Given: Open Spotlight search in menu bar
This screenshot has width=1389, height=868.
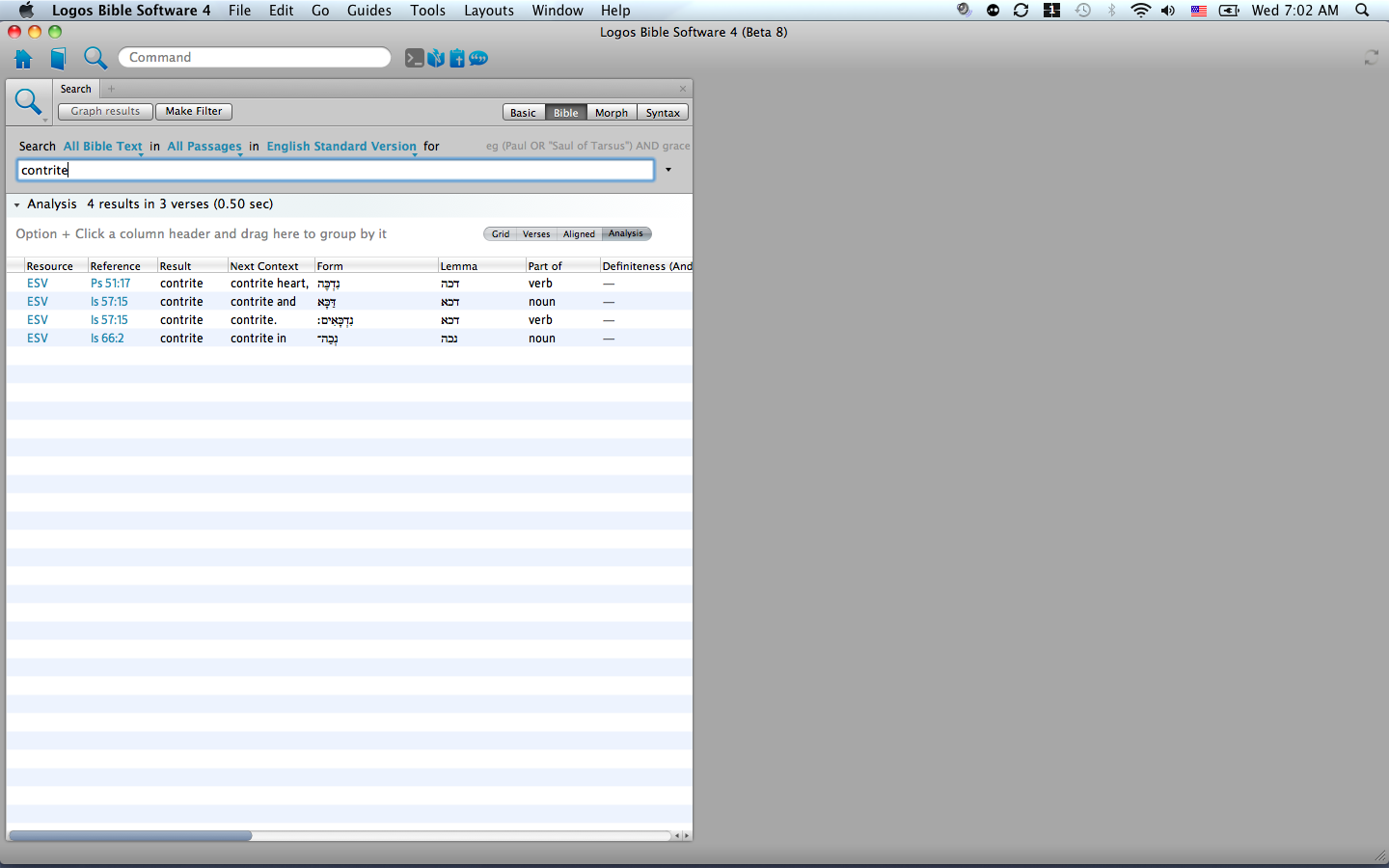Looking at the screenshot, I should point(1362,10).
